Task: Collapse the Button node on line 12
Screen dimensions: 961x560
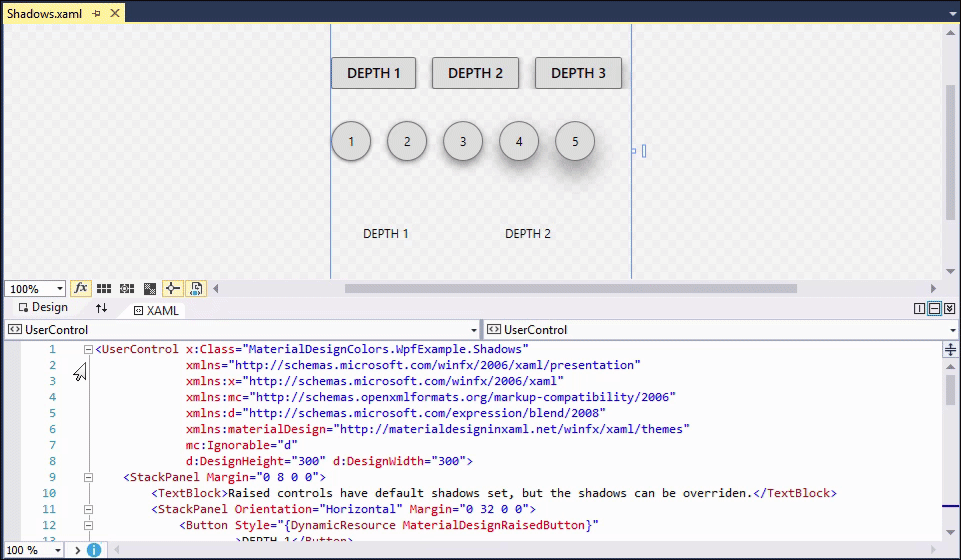Action: click(x=88, y=525)
